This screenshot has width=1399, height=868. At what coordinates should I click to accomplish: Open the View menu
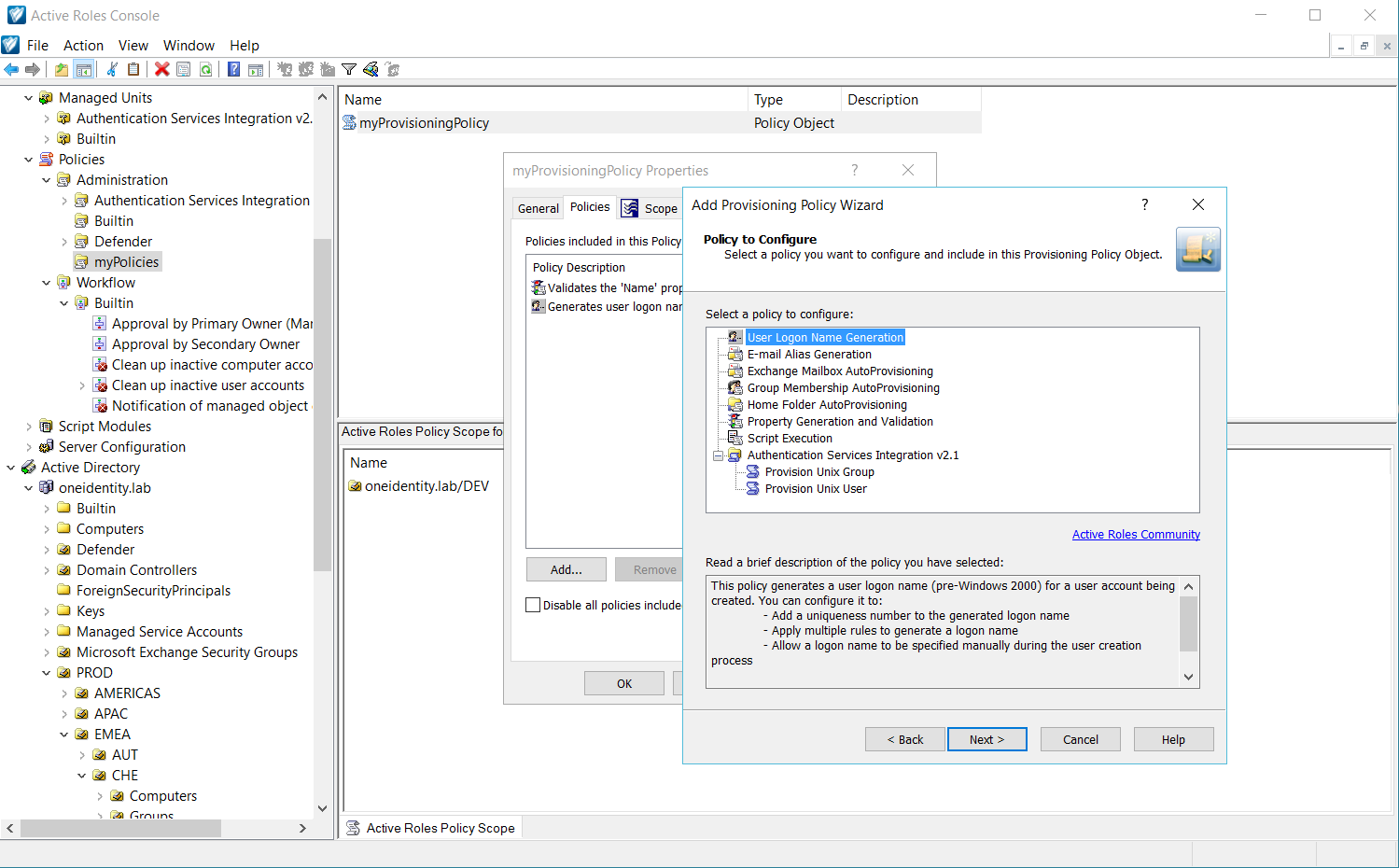133,45
